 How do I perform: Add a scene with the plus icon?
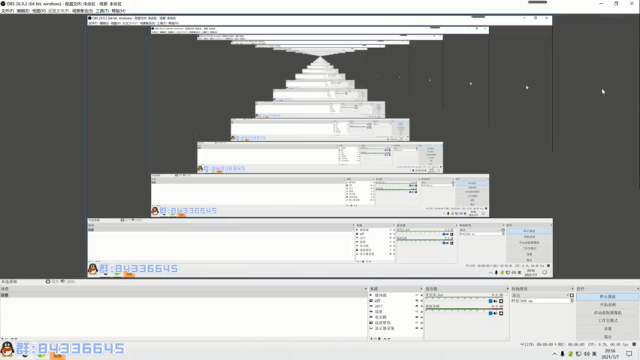[2, 339]
